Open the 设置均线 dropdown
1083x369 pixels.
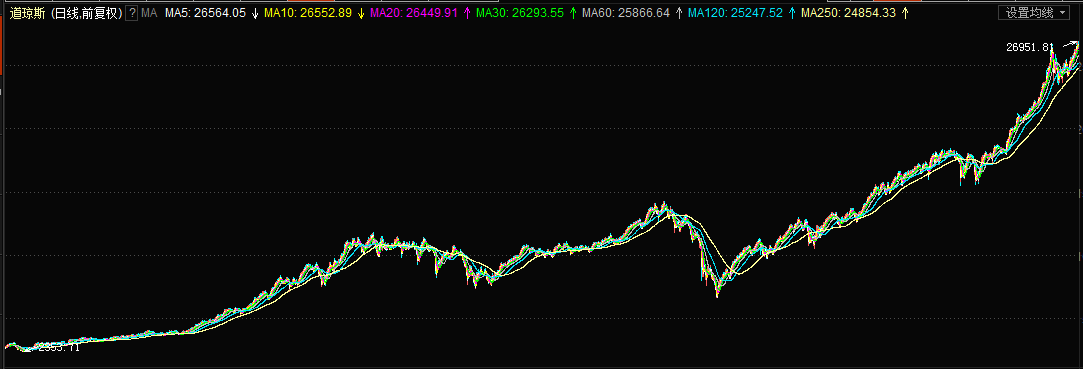pyautogui.click(x=1037, y=12)
